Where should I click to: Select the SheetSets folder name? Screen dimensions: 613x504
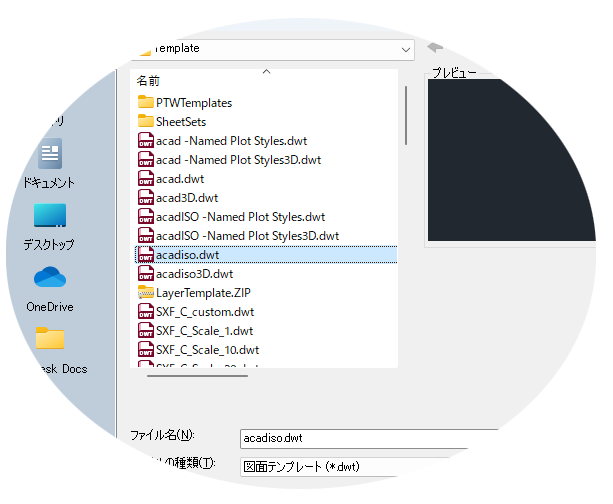point(181,122)
